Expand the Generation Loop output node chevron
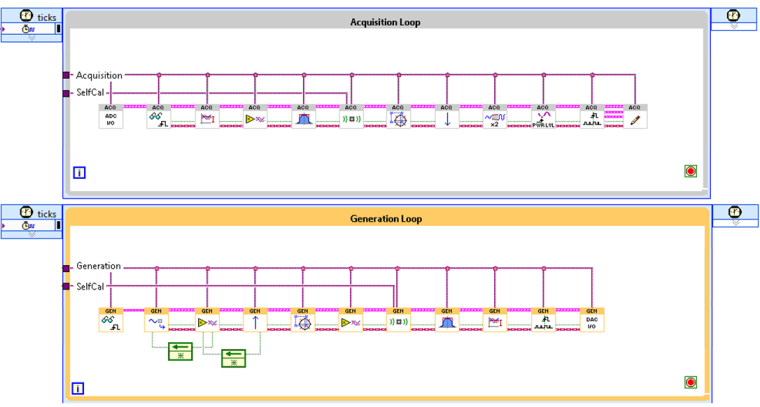 coord(735,222)
